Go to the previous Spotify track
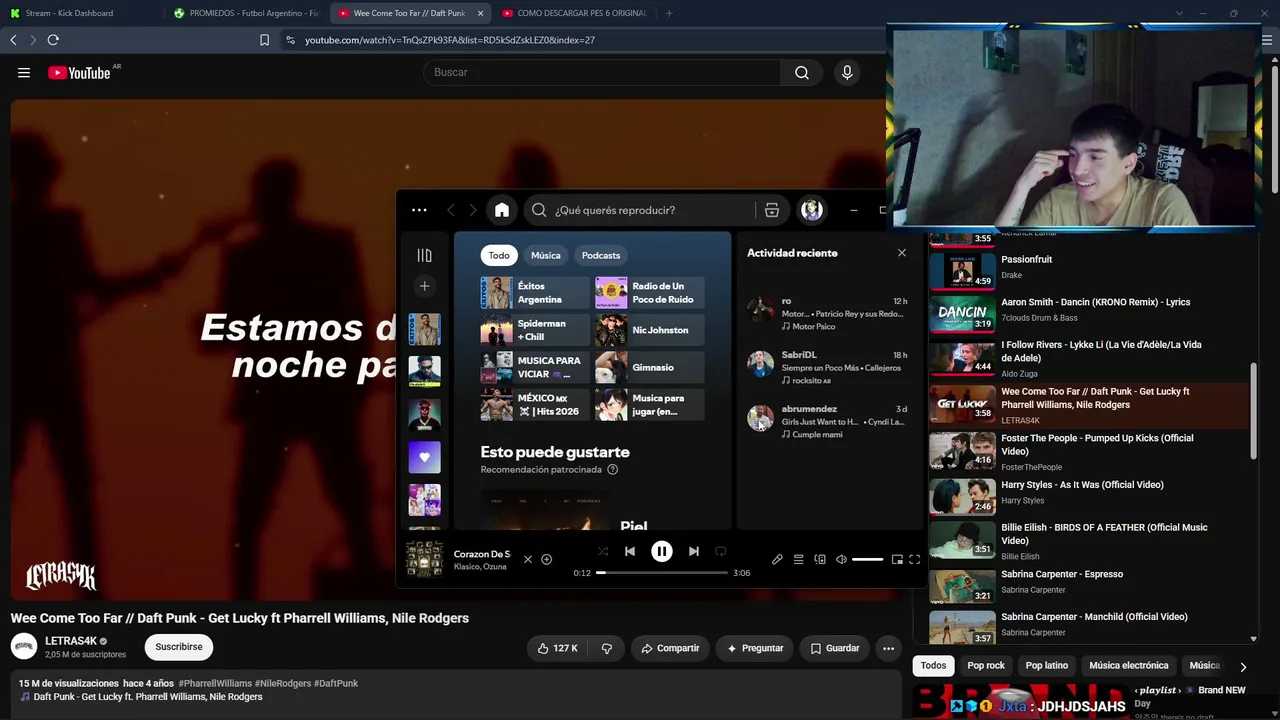This screenshot has height=720, width=1280. (630, 551)
